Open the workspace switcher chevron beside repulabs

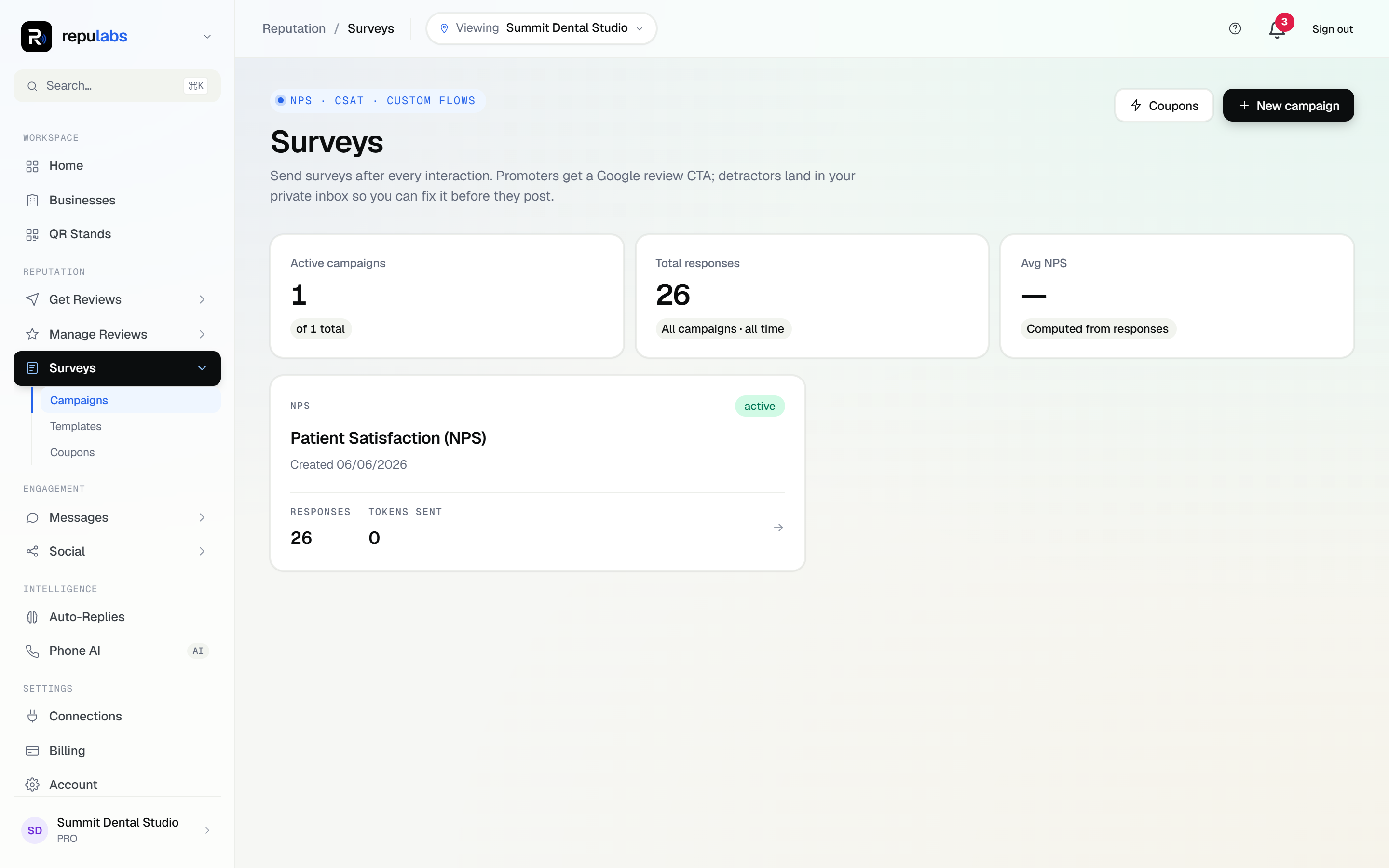coord(207,37)
